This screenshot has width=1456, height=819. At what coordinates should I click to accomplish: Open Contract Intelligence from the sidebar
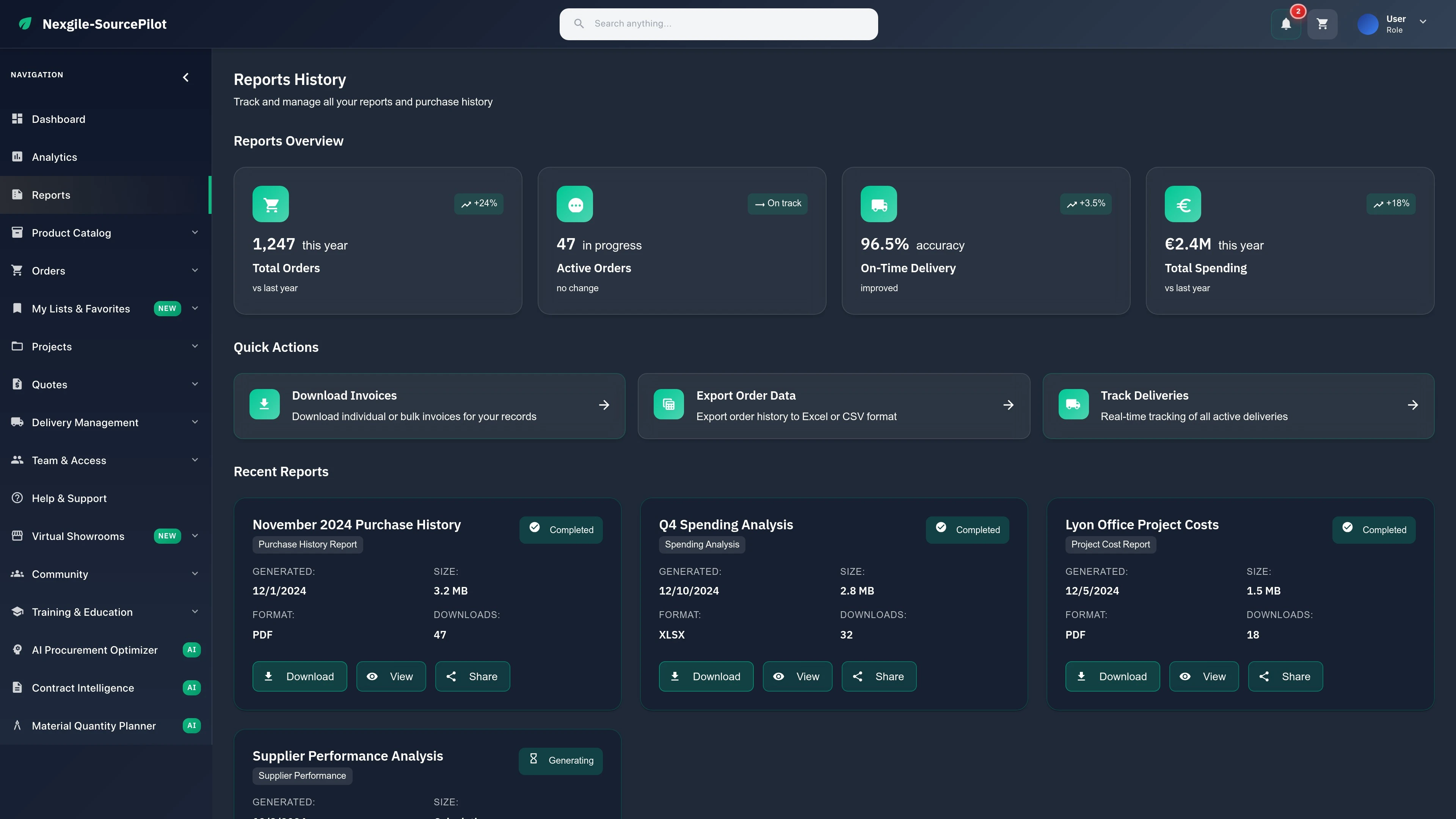coord(83,687)
